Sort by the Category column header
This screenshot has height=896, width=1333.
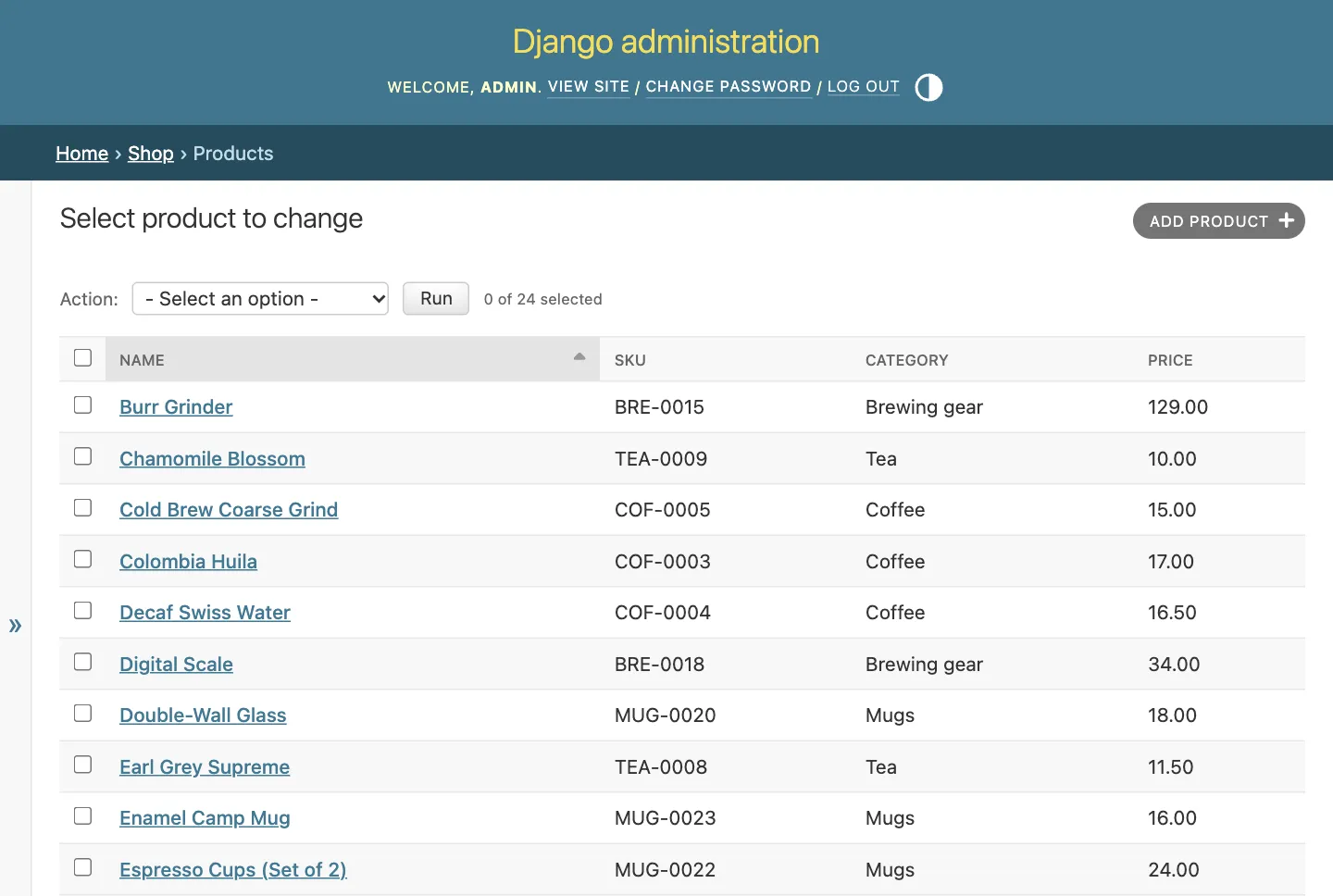(907, 360)
